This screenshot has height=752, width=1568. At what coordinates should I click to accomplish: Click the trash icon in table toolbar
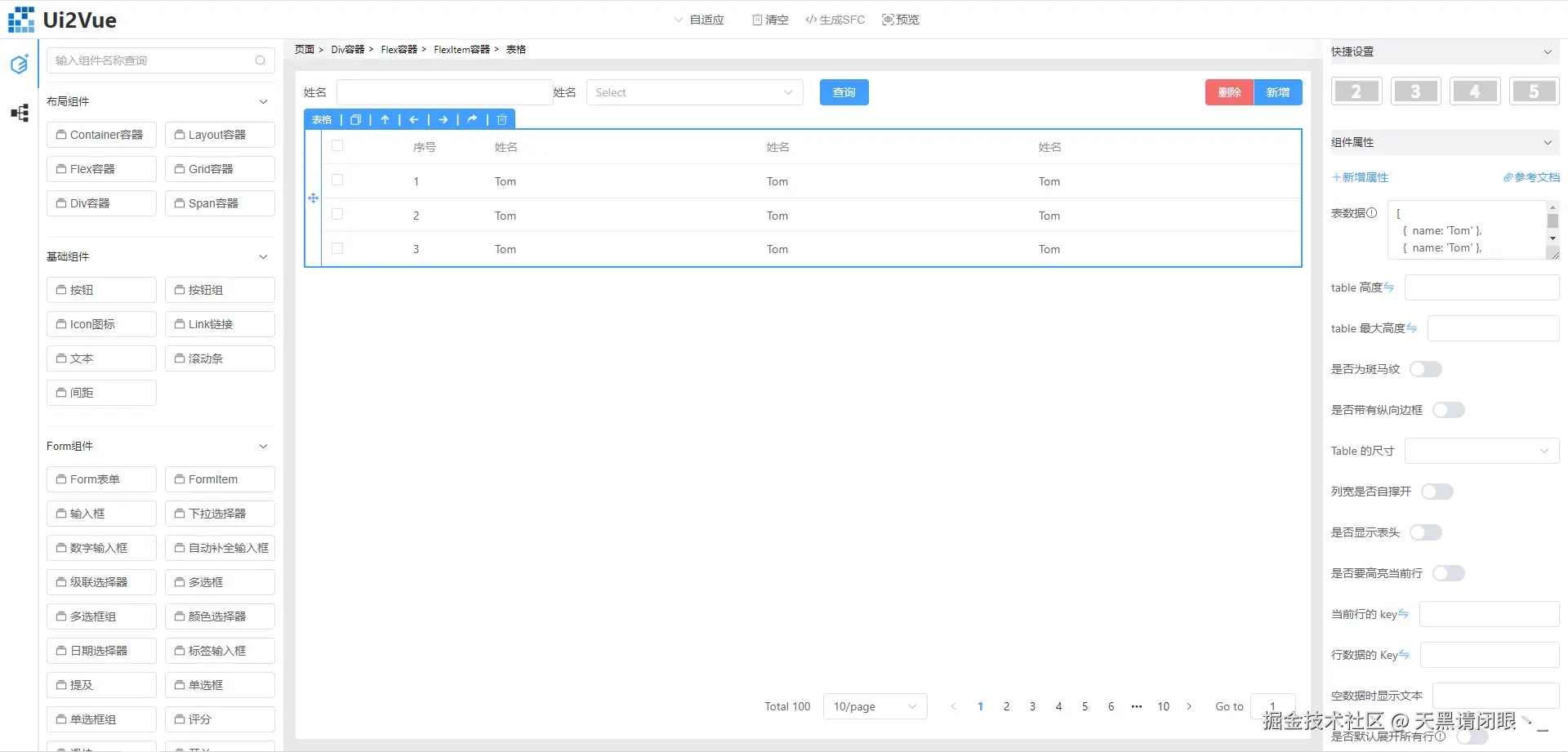[502, 120]
